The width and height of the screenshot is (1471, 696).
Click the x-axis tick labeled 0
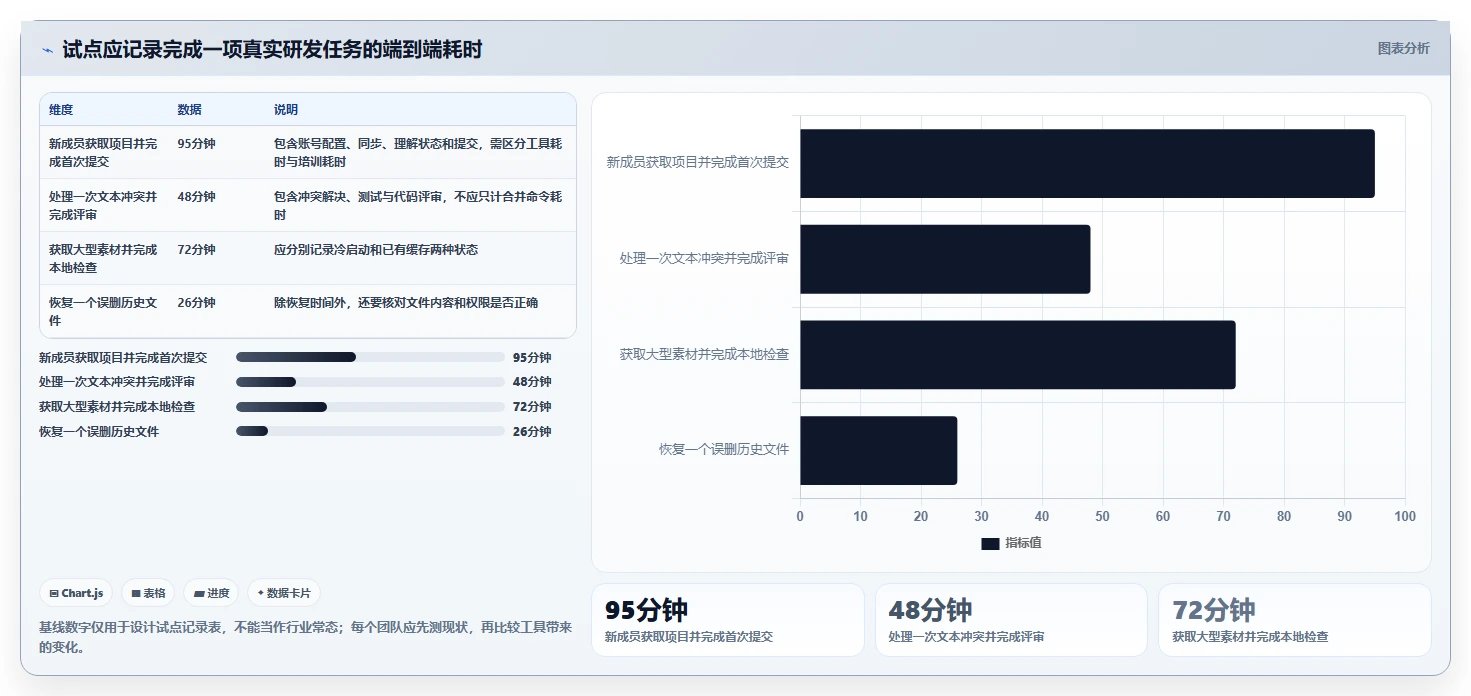click(x=800, y=517)
